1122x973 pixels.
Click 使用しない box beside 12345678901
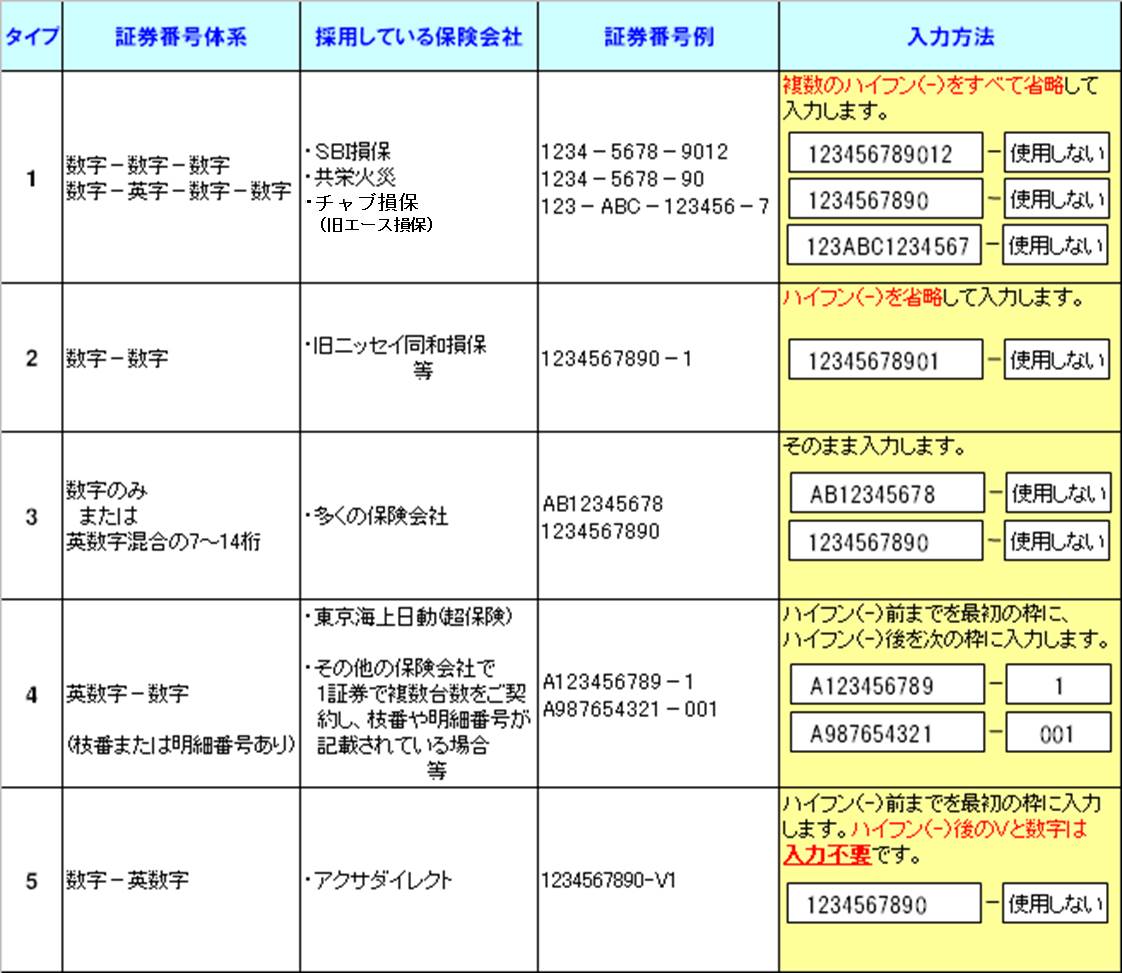(x=1057, y=361)
